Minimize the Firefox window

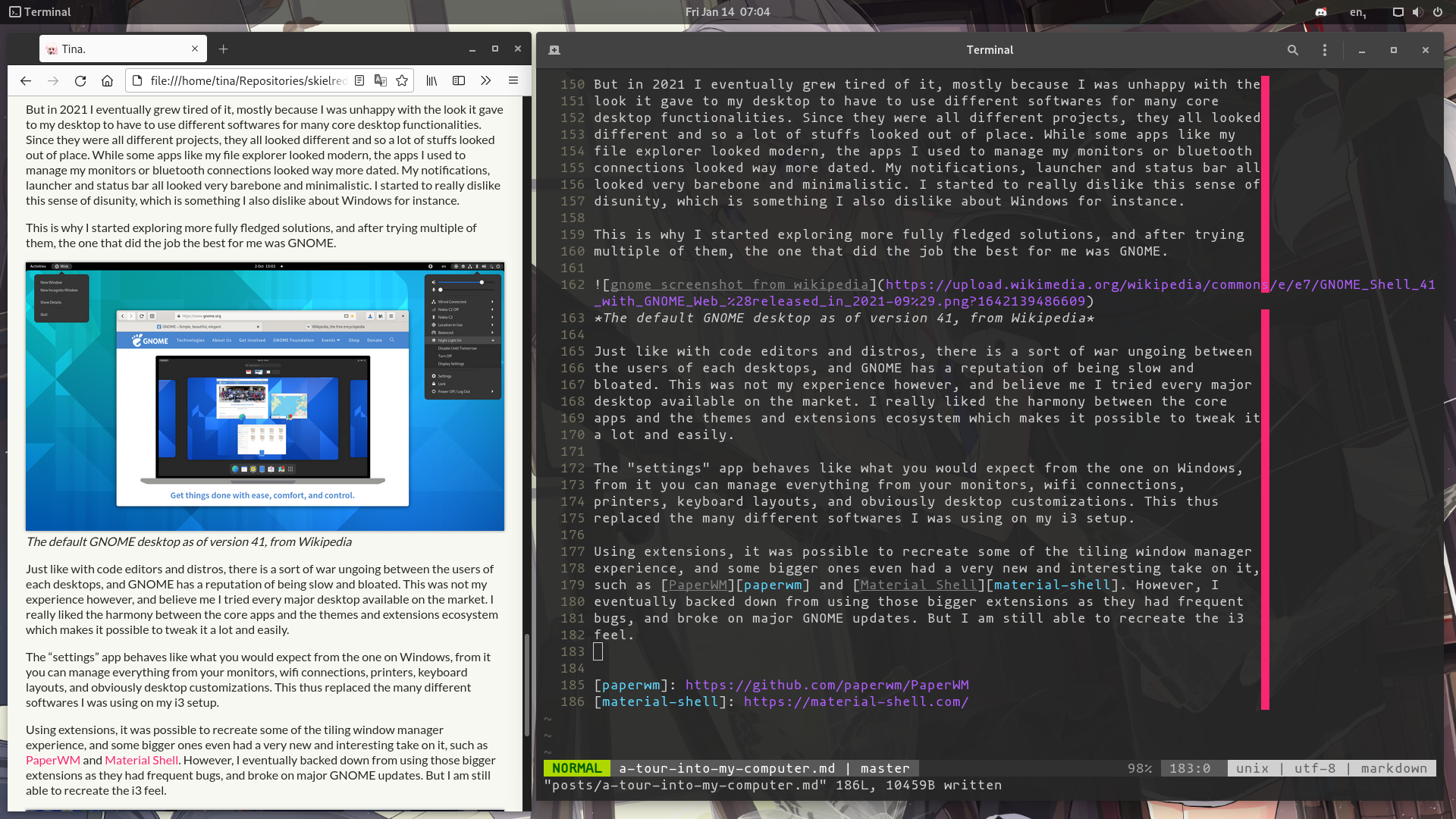point(472,49)
